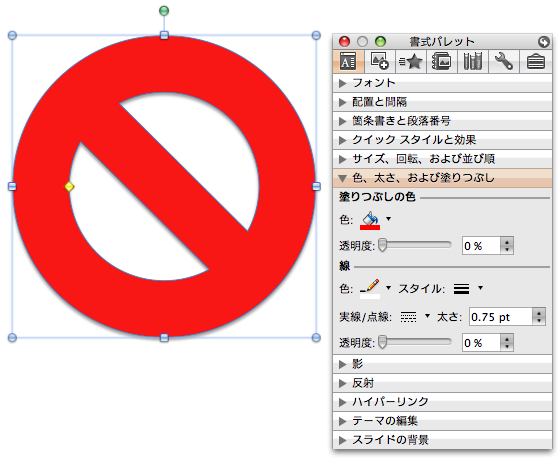Click the bottom-right corner resize handle

[x=316, y=338]
